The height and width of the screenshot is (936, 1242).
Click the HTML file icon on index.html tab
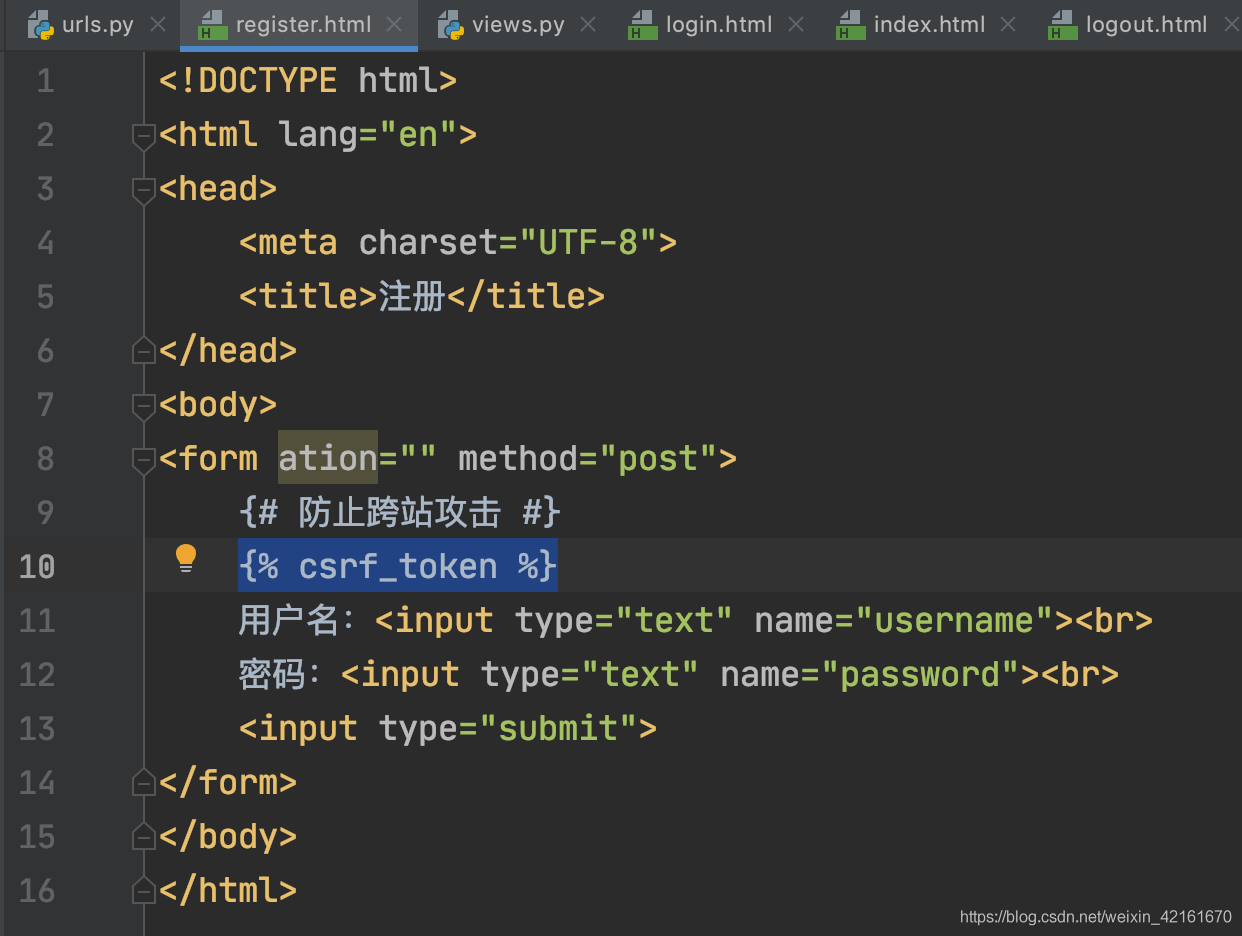point(850,25)
